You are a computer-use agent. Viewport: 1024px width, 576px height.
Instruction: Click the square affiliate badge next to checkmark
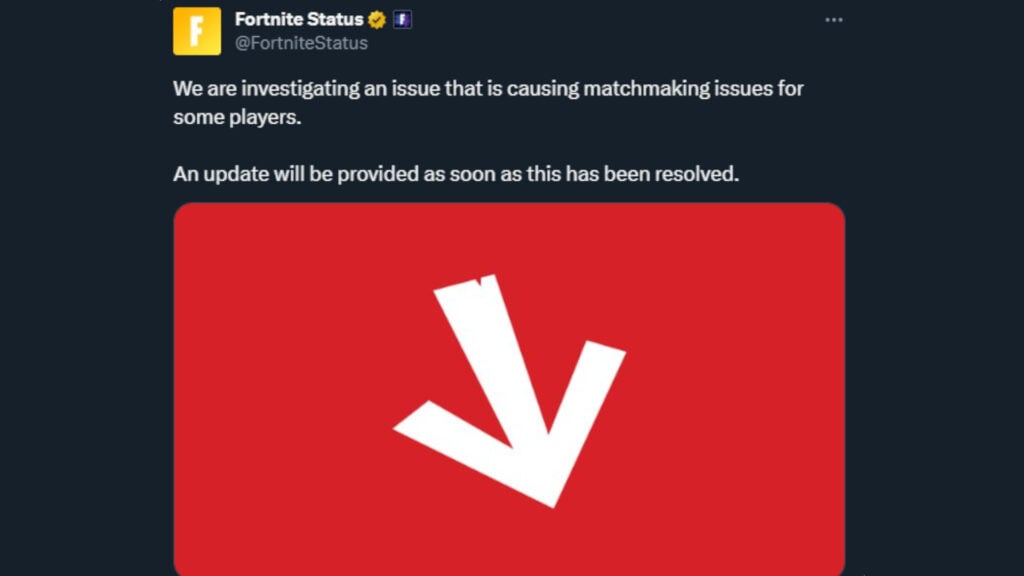coord(401,18)
